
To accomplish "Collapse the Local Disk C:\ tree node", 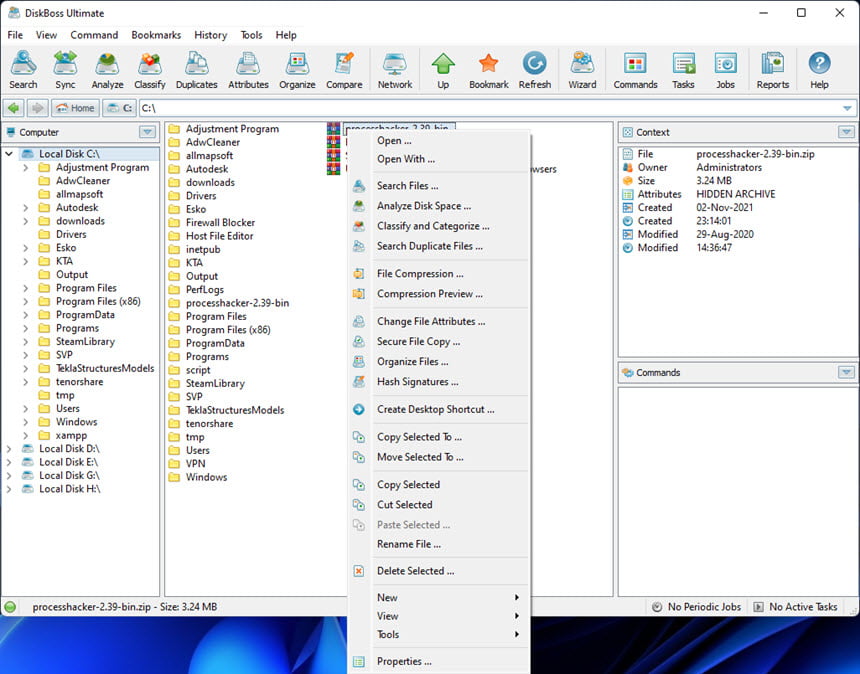I will pos(9,154).
